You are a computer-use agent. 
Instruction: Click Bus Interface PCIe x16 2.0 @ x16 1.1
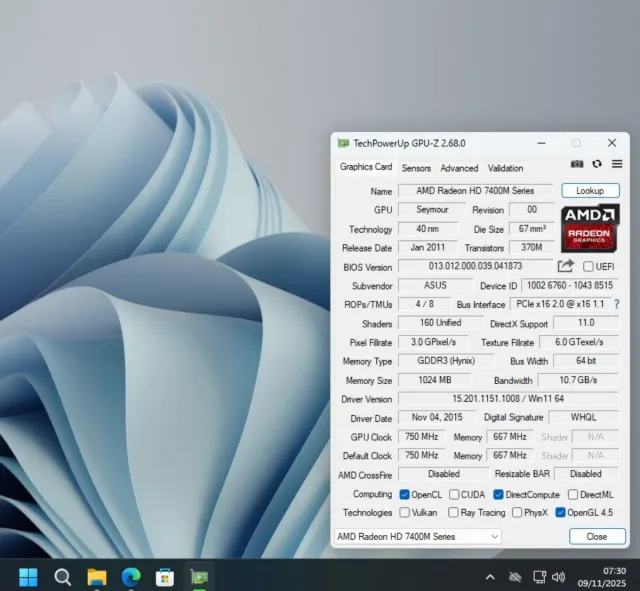pos(560,304)
